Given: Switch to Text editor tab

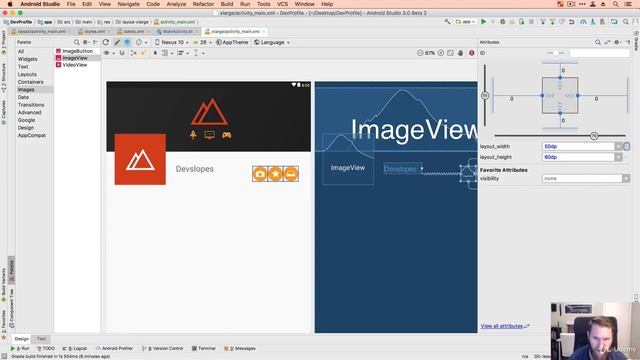Looking at the screenshot, I should click(41, 339).
